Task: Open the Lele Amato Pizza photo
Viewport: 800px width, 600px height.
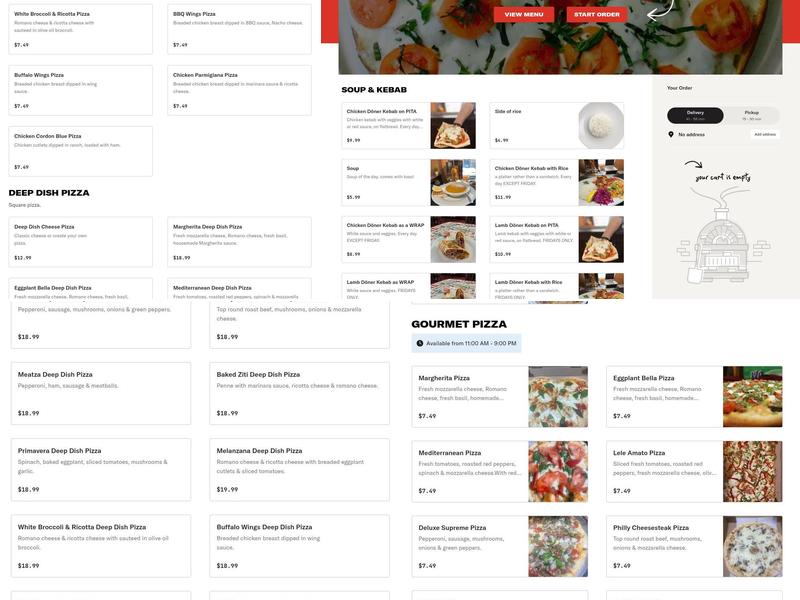Action: click(753, 471)
